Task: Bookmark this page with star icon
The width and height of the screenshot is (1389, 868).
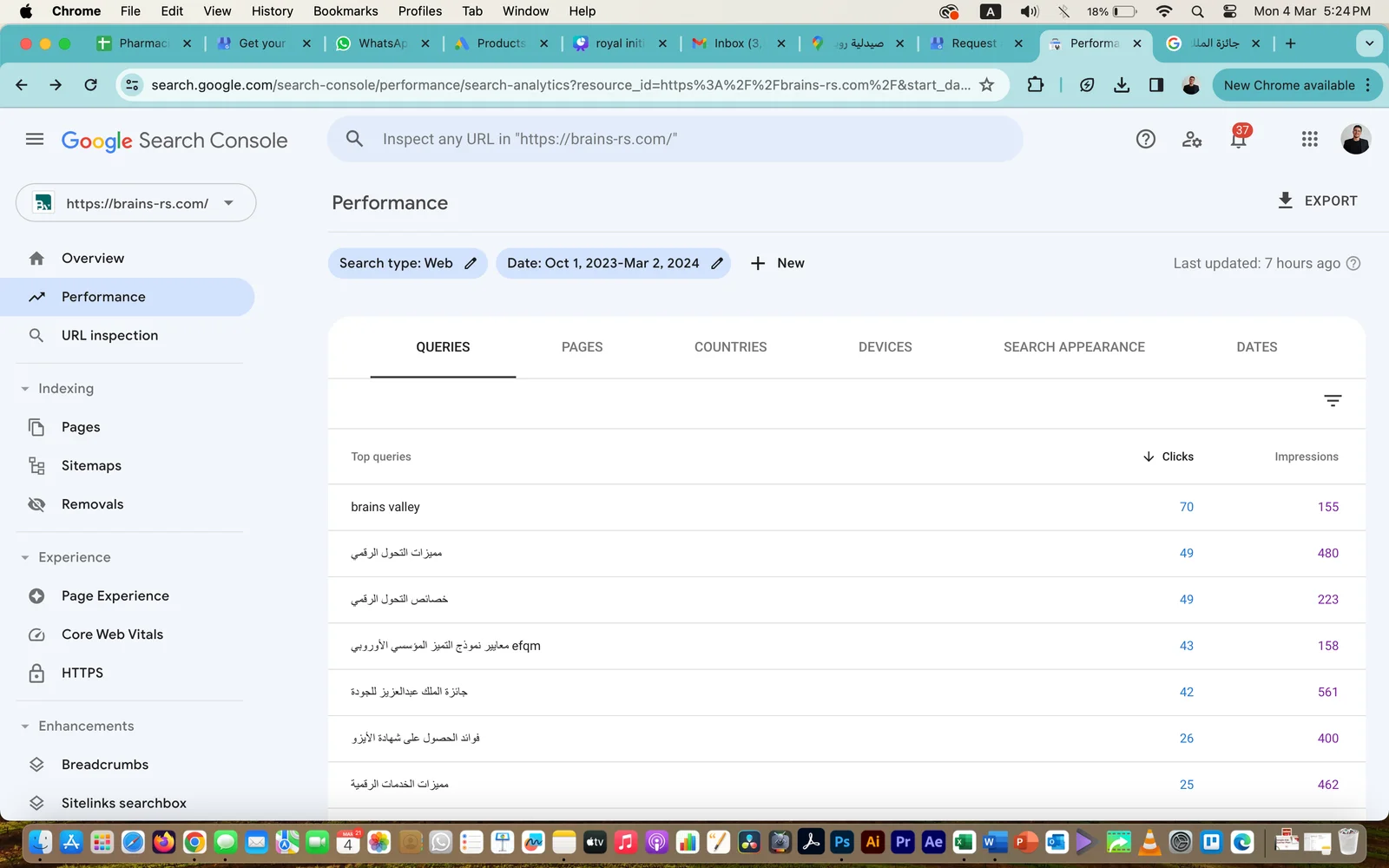Action: pos(986,85)
